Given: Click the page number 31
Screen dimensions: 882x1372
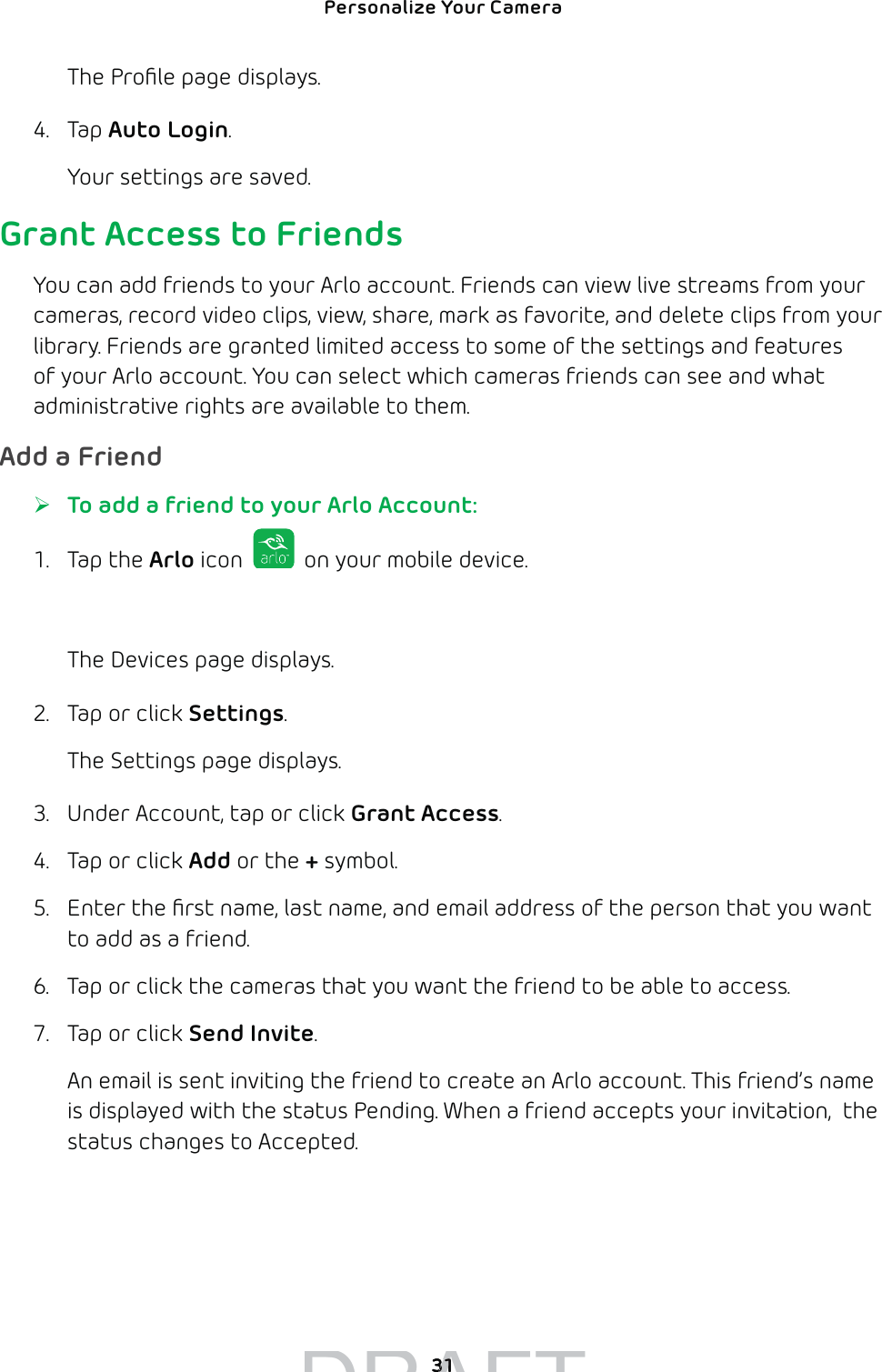Looking at the screenshot, I should point(442,1364).
